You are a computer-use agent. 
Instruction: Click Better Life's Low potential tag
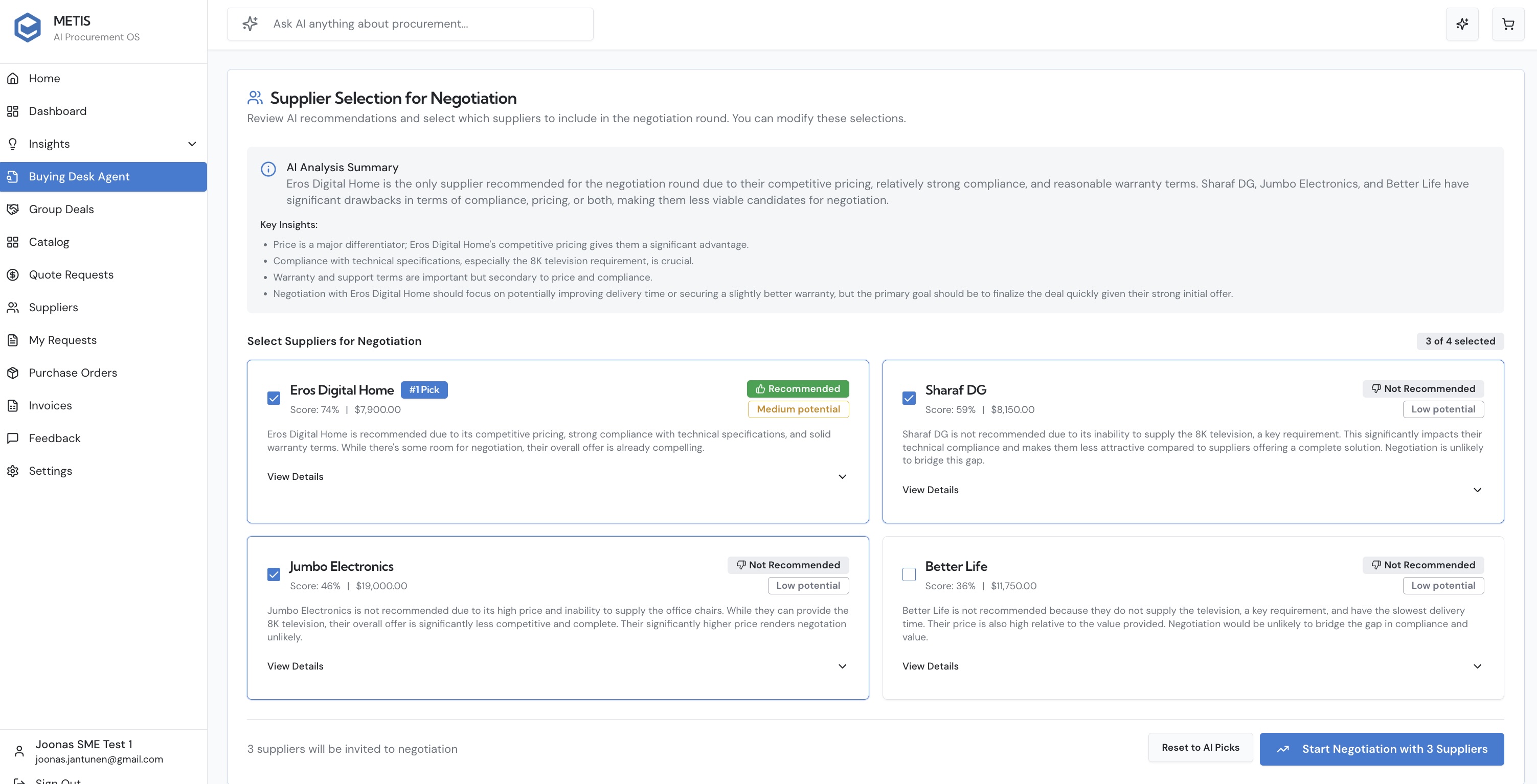point(1443,586)
